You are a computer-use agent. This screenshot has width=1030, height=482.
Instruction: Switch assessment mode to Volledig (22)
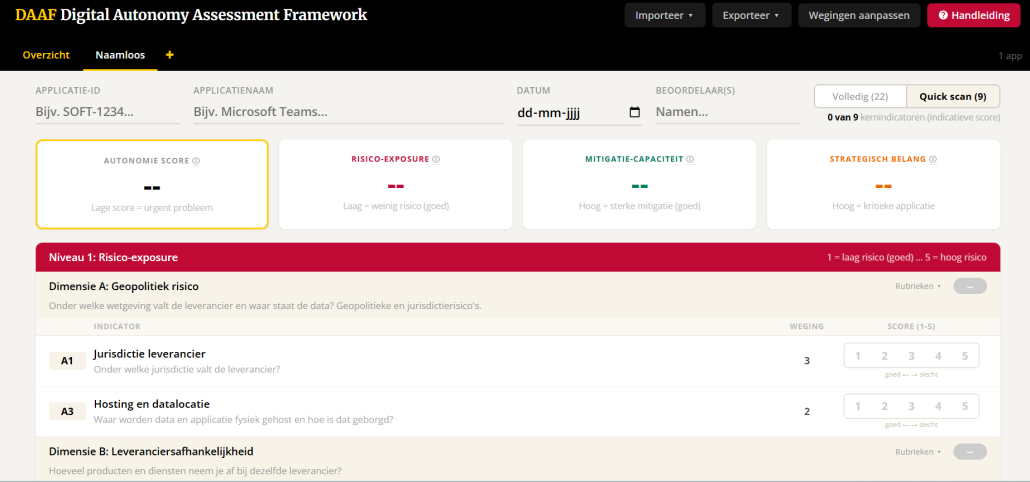860,96
